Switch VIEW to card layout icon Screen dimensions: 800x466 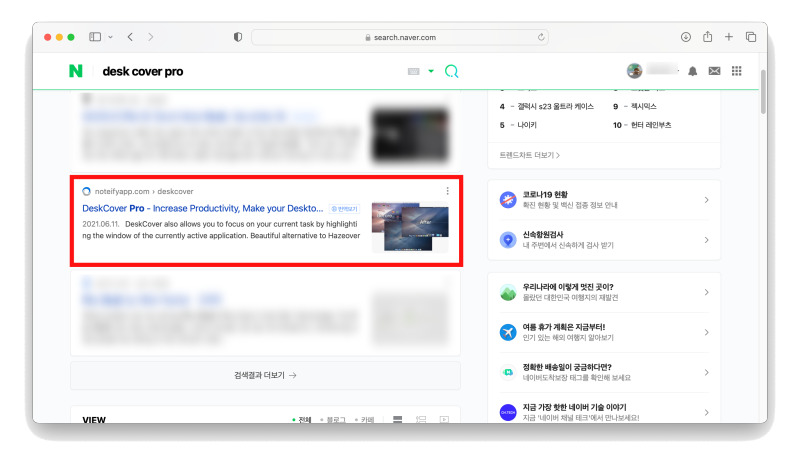397,419
